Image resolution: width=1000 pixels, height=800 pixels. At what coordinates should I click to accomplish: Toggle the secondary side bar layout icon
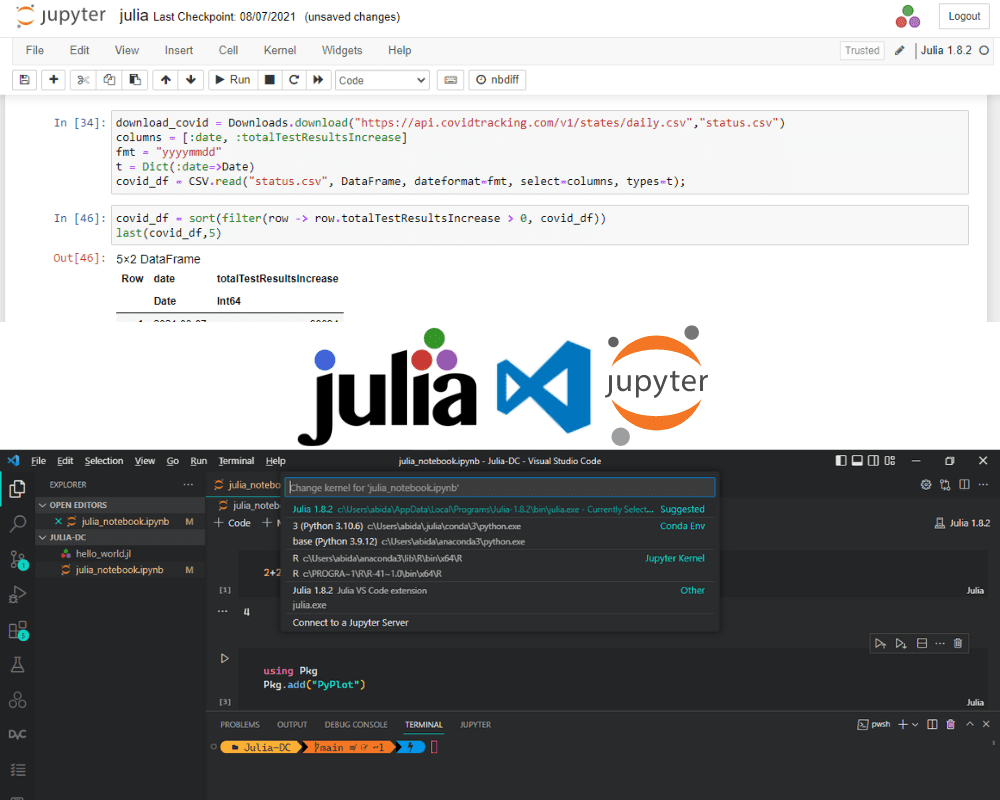point(874,461)
